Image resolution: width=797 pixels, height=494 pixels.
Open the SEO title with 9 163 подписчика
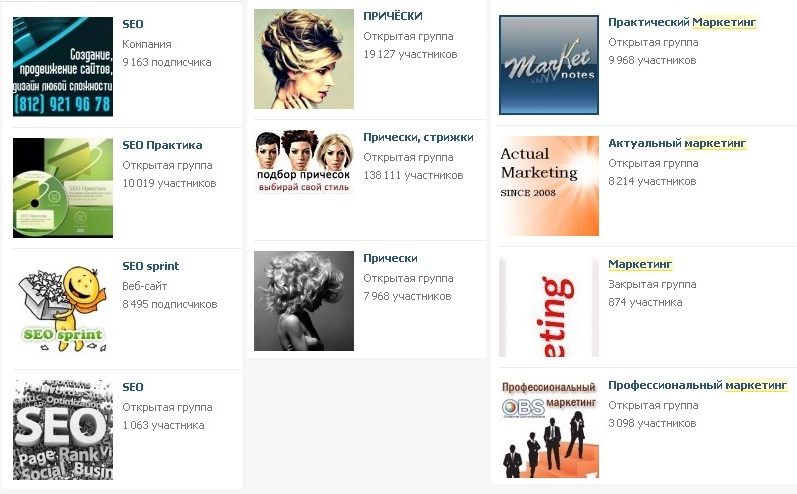[x=133, y=23]
